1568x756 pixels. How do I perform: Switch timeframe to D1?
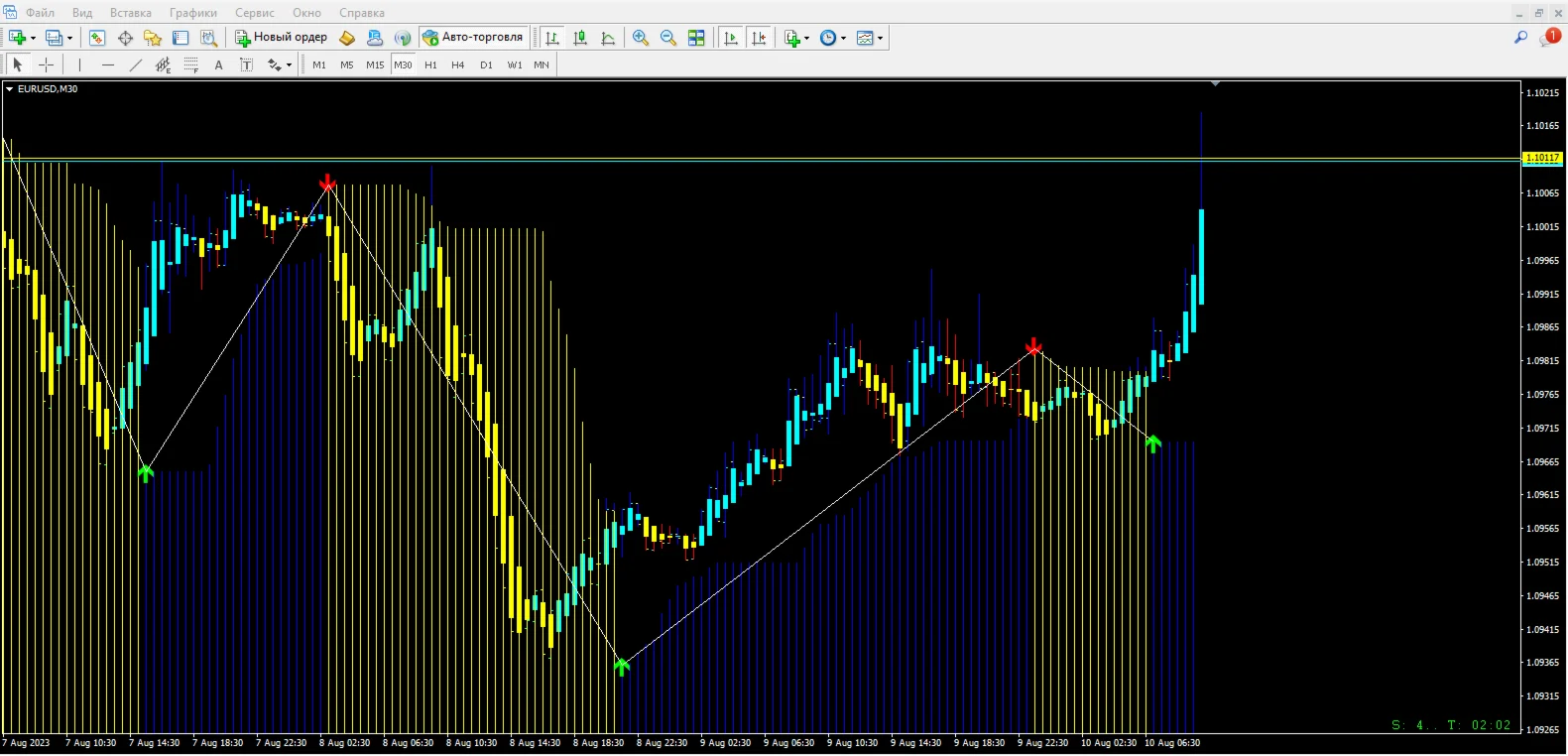486,64
